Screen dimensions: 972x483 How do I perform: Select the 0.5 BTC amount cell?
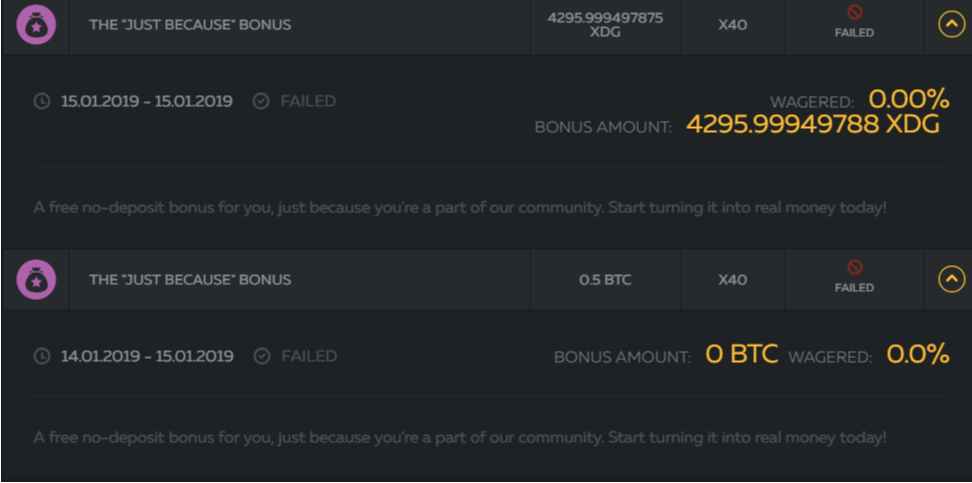(606, 280)
